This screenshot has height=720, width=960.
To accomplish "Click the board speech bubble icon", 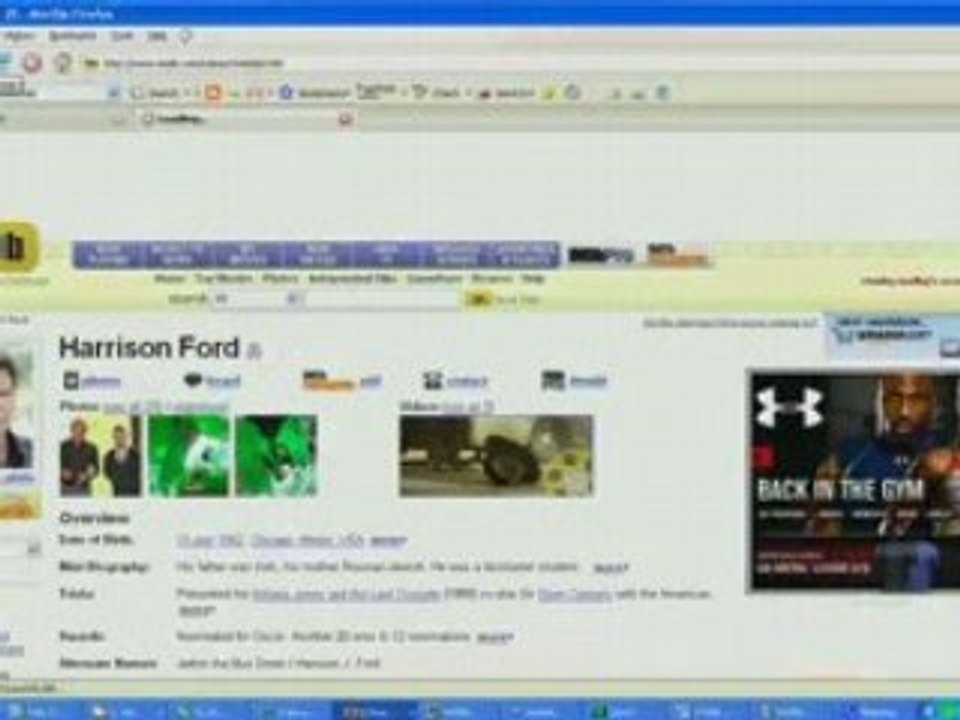I will click(x=193, y=381).
